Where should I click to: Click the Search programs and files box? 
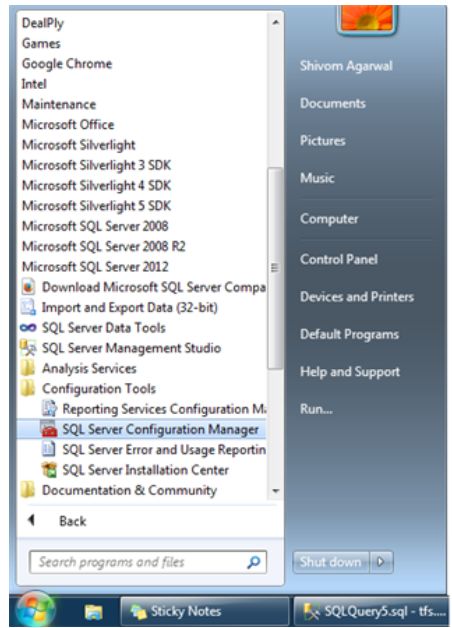[x=148, y=562]
